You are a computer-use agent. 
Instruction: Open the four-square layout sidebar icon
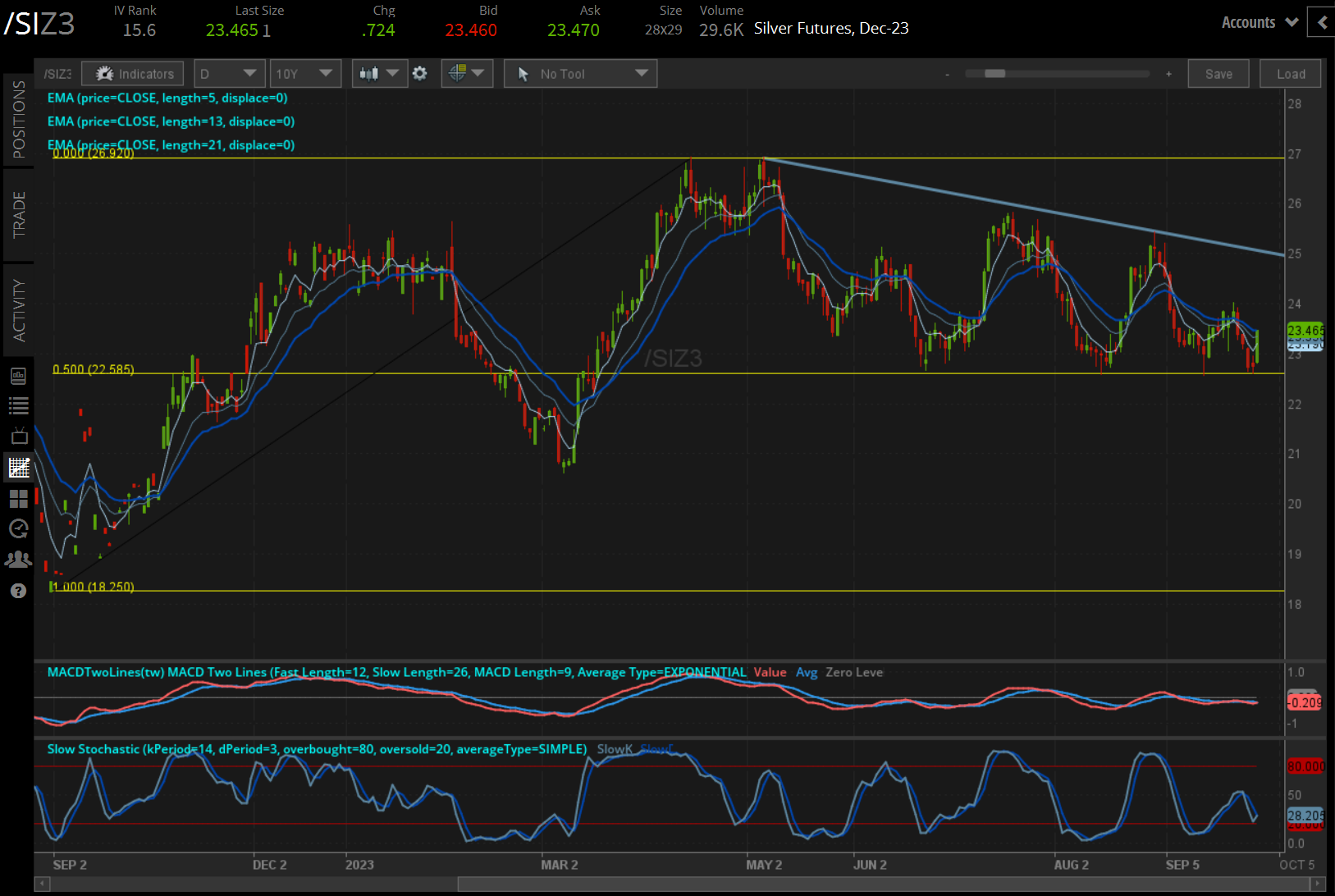point(18,499)
